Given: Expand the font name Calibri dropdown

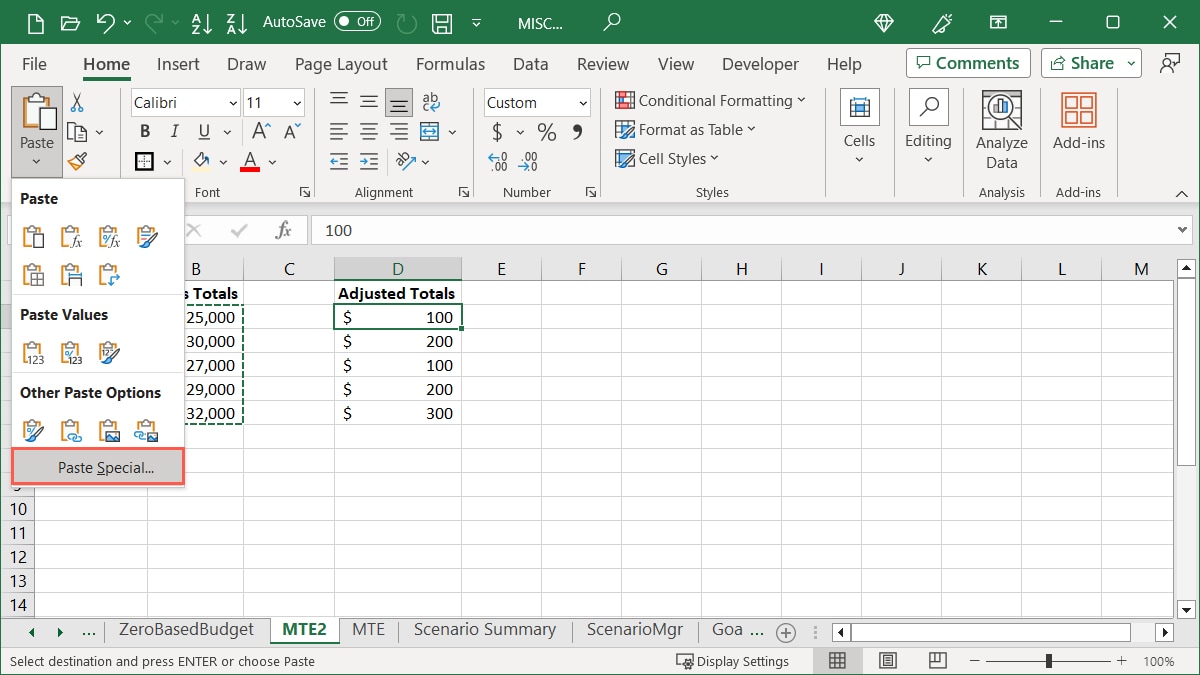Looking at the screenshot, I should [233, 103].
